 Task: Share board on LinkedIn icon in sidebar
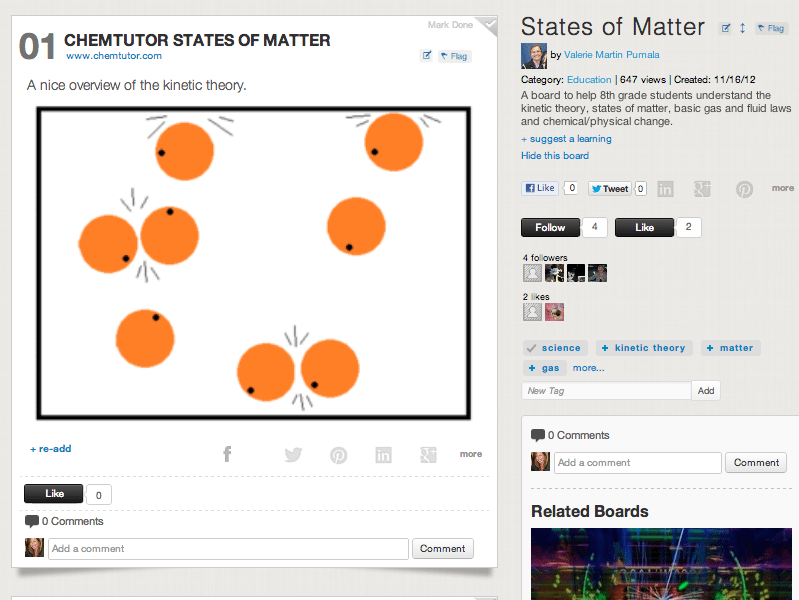click(665, 189)
